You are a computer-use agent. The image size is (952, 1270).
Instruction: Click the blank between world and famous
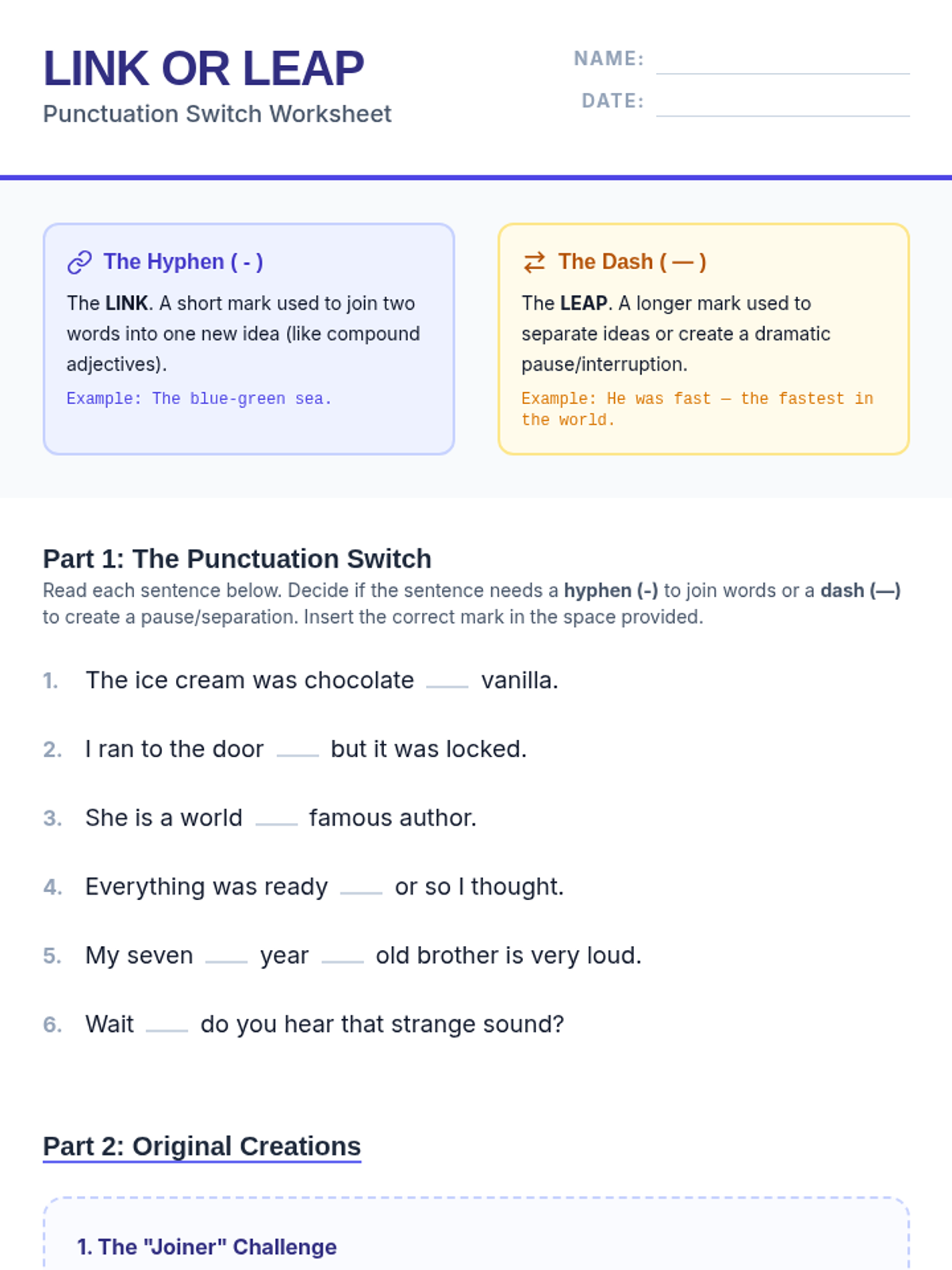coord(276,820)
